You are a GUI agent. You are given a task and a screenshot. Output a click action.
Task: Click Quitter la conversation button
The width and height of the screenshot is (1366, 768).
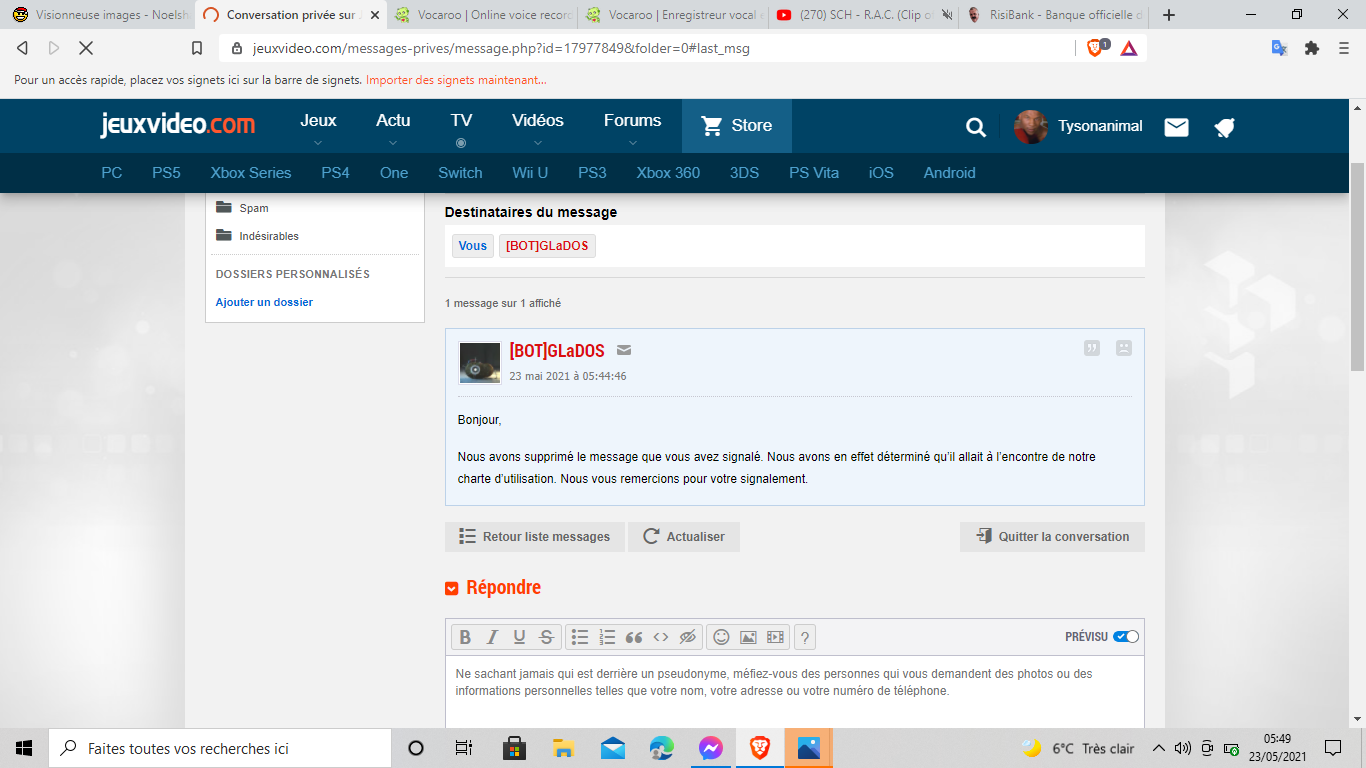pyautogui.click(x=1052, y=537)
